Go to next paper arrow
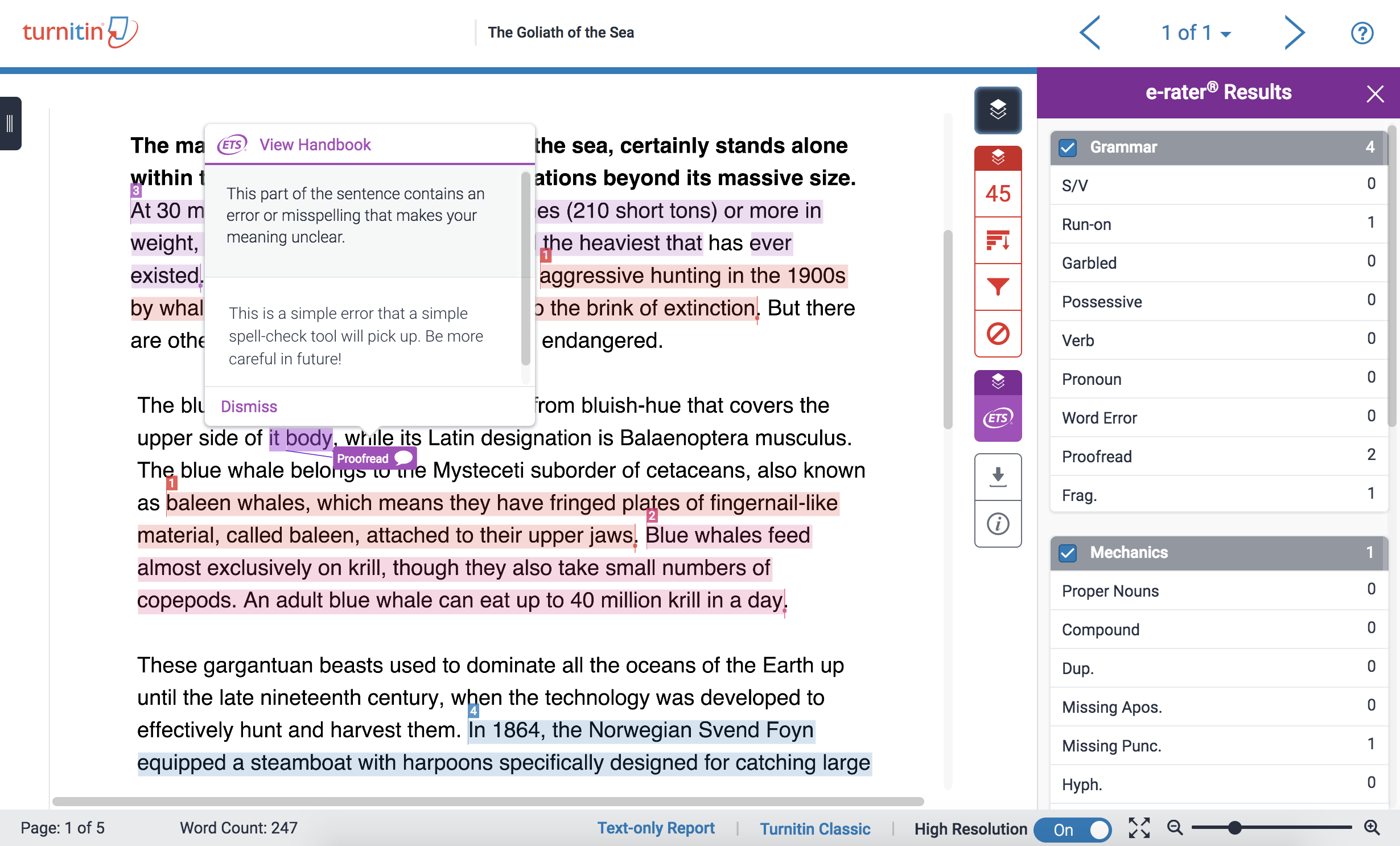Viewport: 1400px width, 846px height. click(1295, 32)
